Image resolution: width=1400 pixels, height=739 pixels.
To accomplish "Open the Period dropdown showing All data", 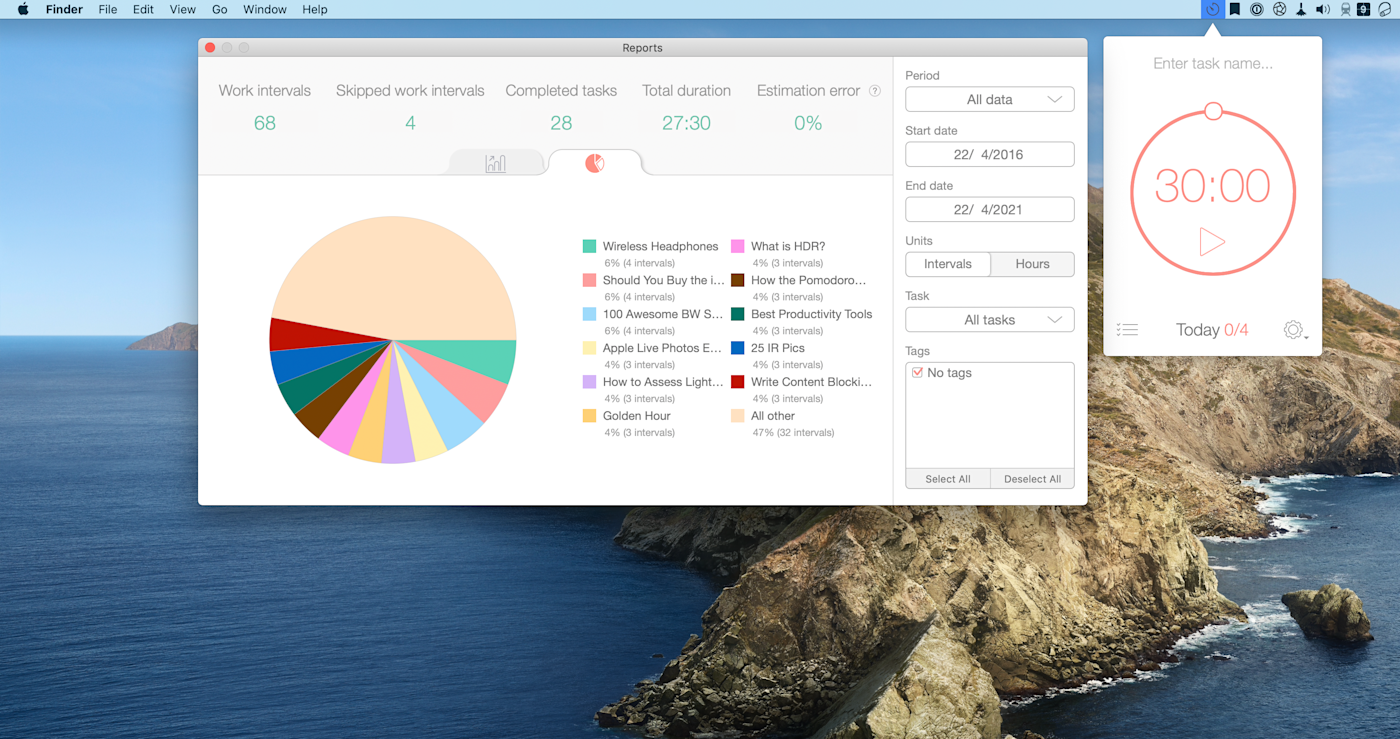I will point(989,99).
